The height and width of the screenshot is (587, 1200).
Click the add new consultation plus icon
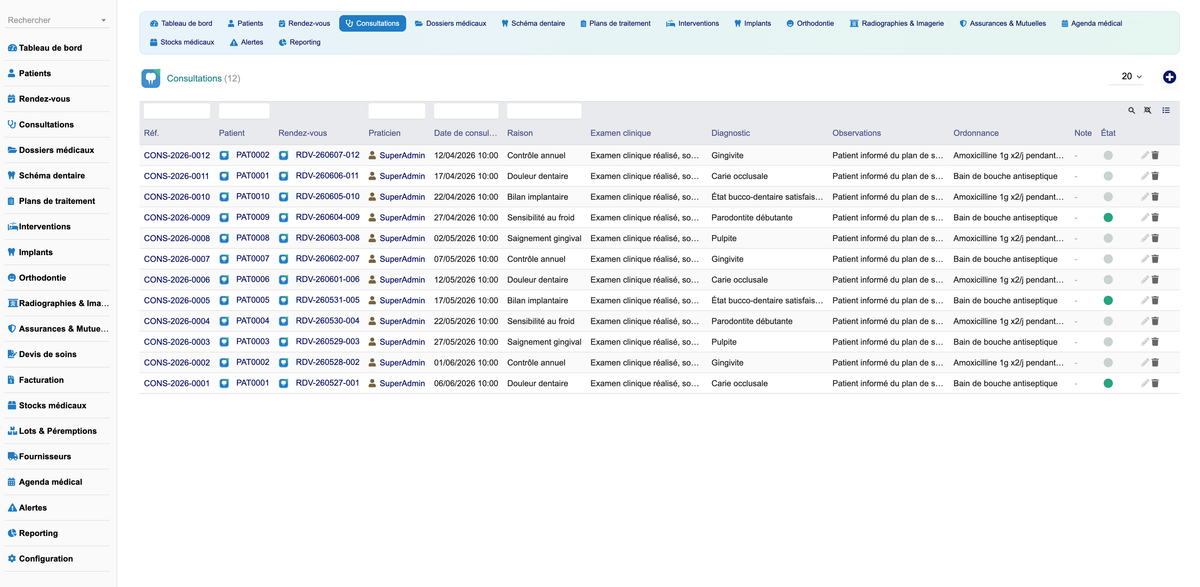[1169, 77]
